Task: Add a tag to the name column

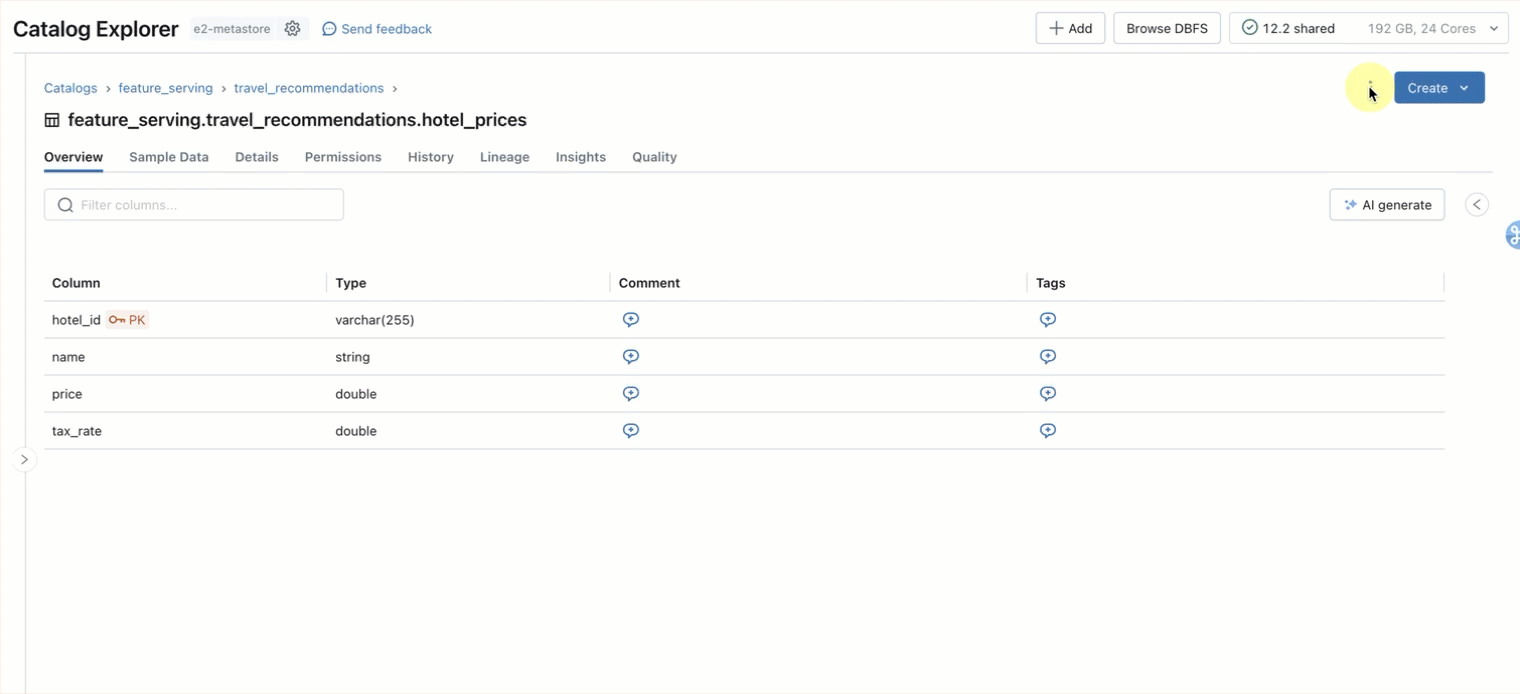Action: pos(1047,356)
